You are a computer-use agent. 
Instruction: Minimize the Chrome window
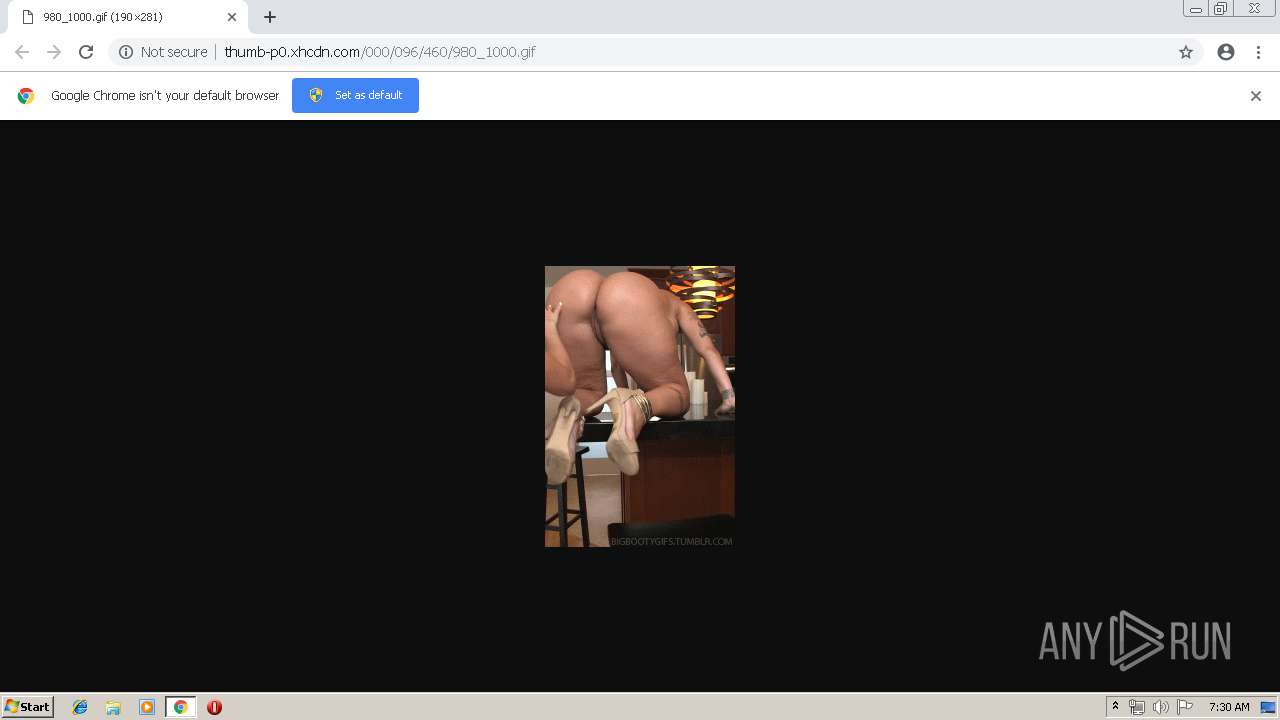click(1196, 9)
